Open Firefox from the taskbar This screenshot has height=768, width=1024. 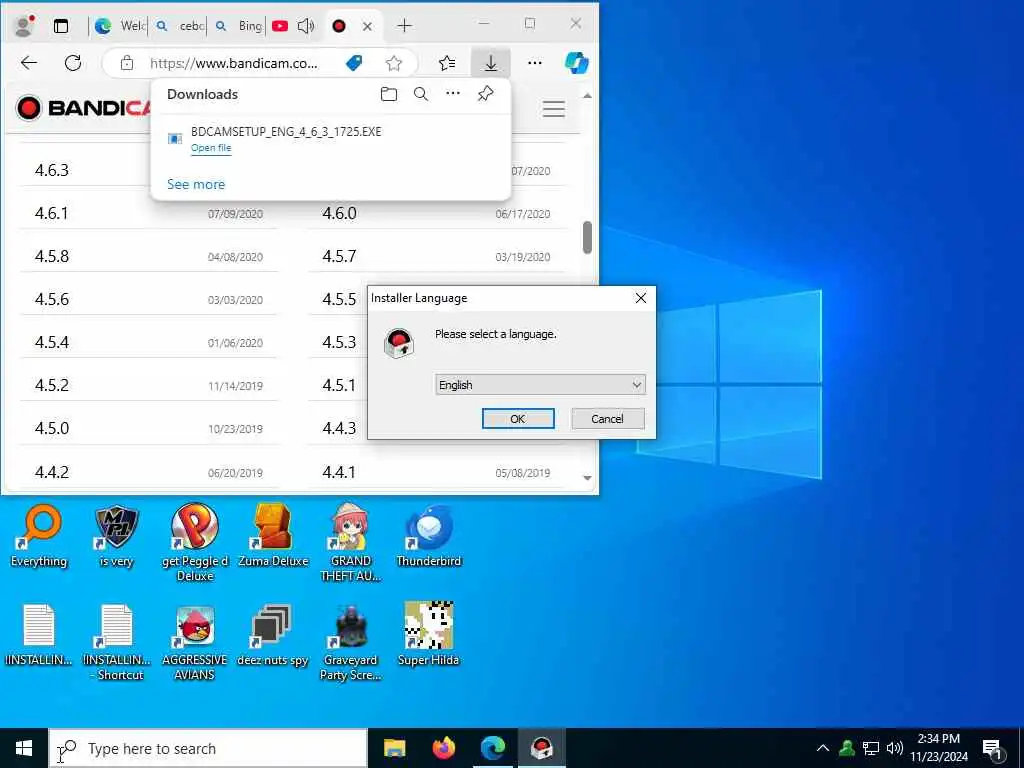point(444,748)
